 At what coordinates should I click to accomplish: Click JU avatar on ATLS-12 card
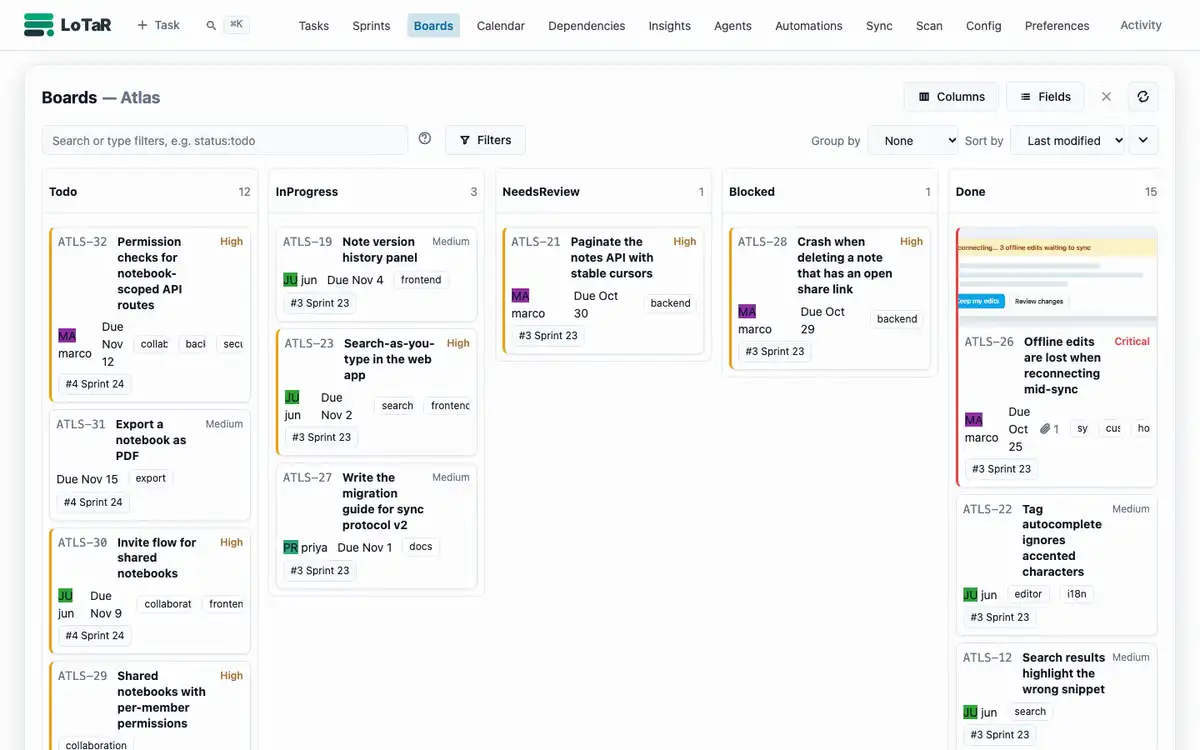pyautogui.click(x=970, y=713)
